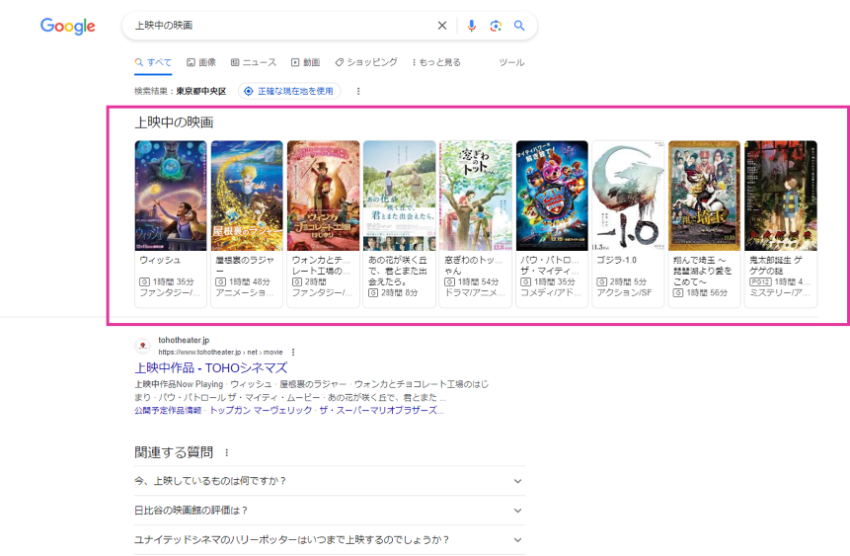The width and height of the screenshot is (850, 556).
Task: Open the 屋根裏のラジャー movie poster
Action: 247,196
